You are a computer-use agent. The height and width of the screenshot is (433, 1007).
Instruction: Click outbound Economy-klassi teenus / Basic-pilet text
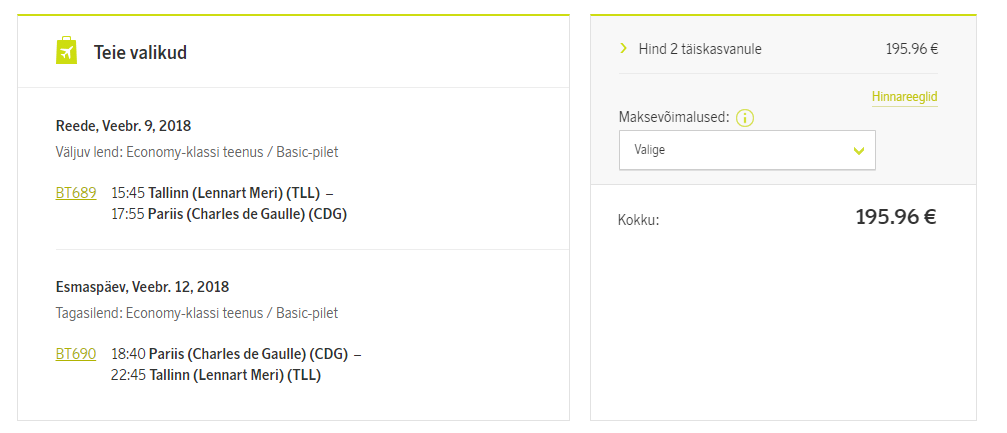click(197, 152)
